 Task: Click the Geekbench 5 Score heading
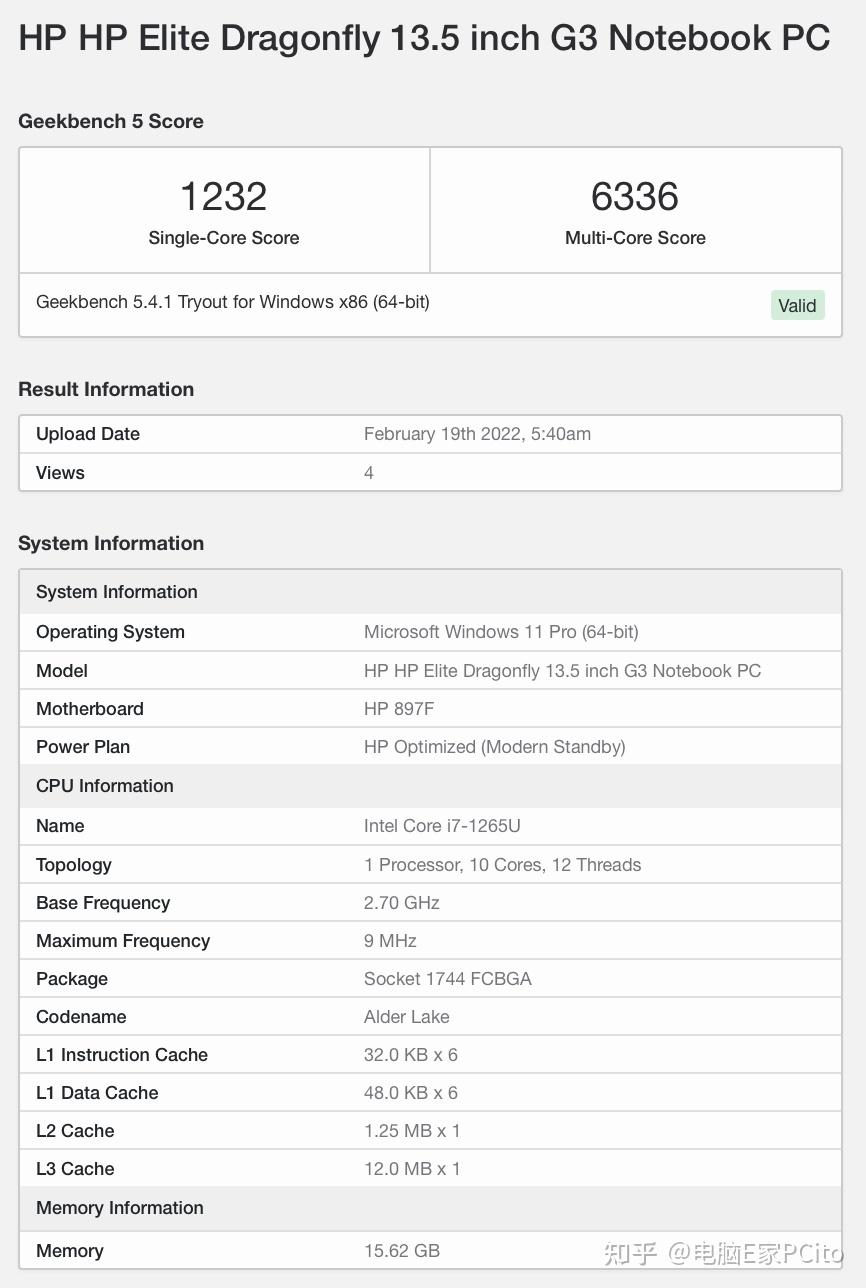click(111, 121)
